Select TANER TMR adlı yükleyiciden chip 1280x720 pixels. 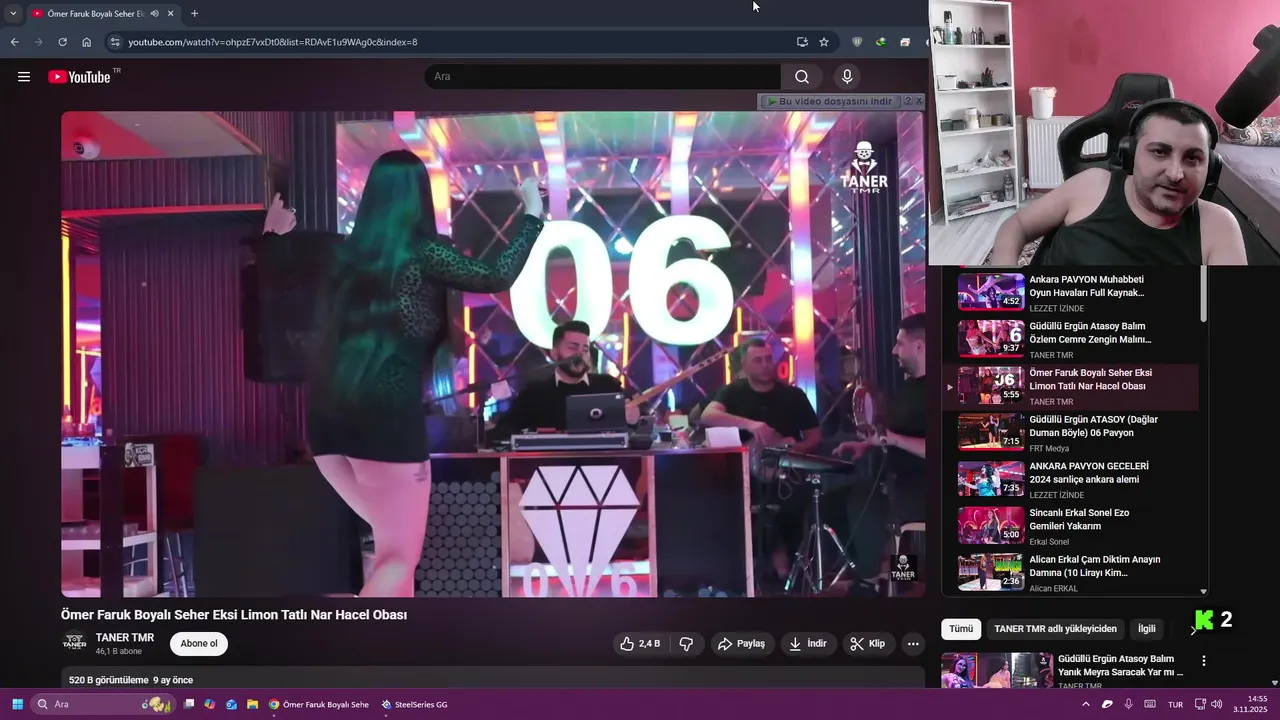tap(1055, 629)
